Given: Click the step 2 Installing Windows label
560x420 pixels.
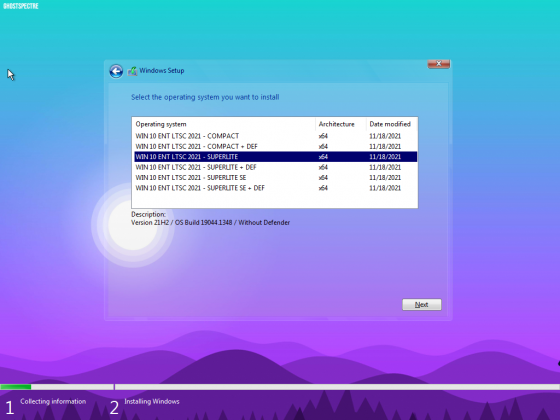Looking at the screenshot, I should tap(152, 401).
